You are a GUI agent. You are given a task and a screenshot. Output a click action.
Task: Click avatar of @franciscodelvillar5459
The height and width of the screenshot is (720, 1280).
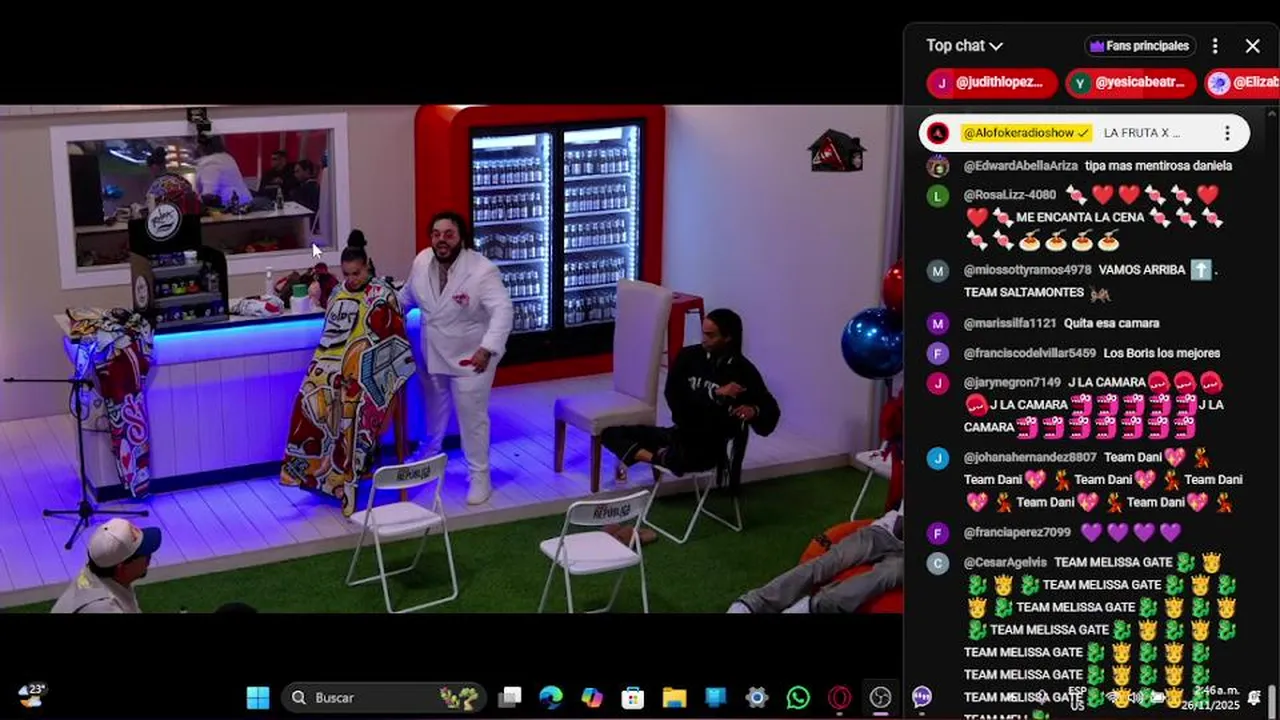tap(937, 354)
